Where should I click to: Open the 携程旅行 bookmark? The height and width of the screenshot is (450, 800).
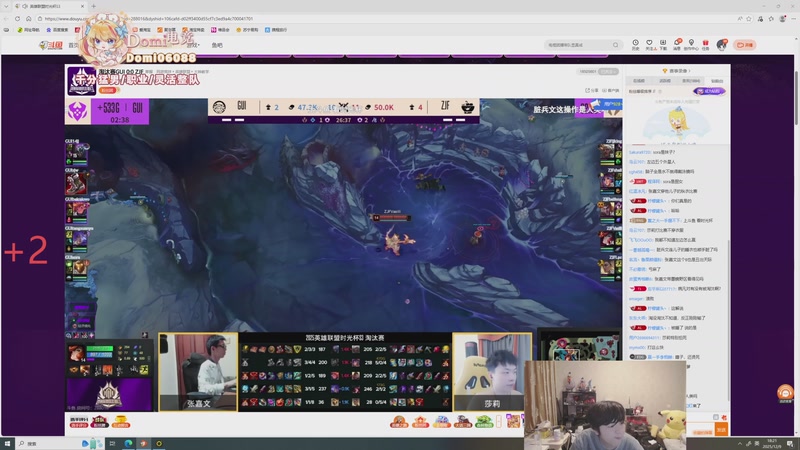pyautogui.click(x=276, y=30)
